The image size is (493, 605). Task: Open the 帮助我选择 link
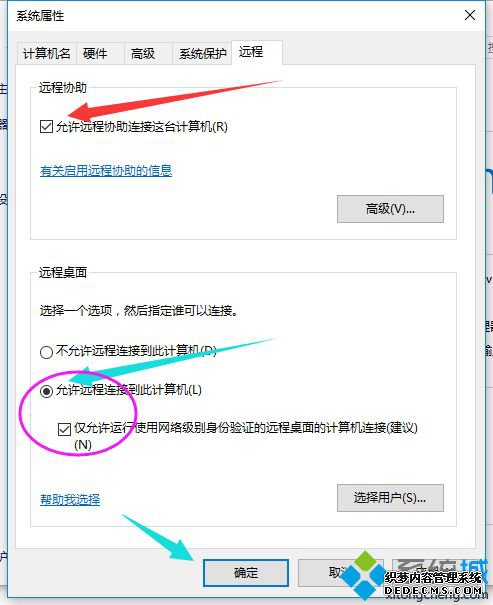(x=70, y=500)
